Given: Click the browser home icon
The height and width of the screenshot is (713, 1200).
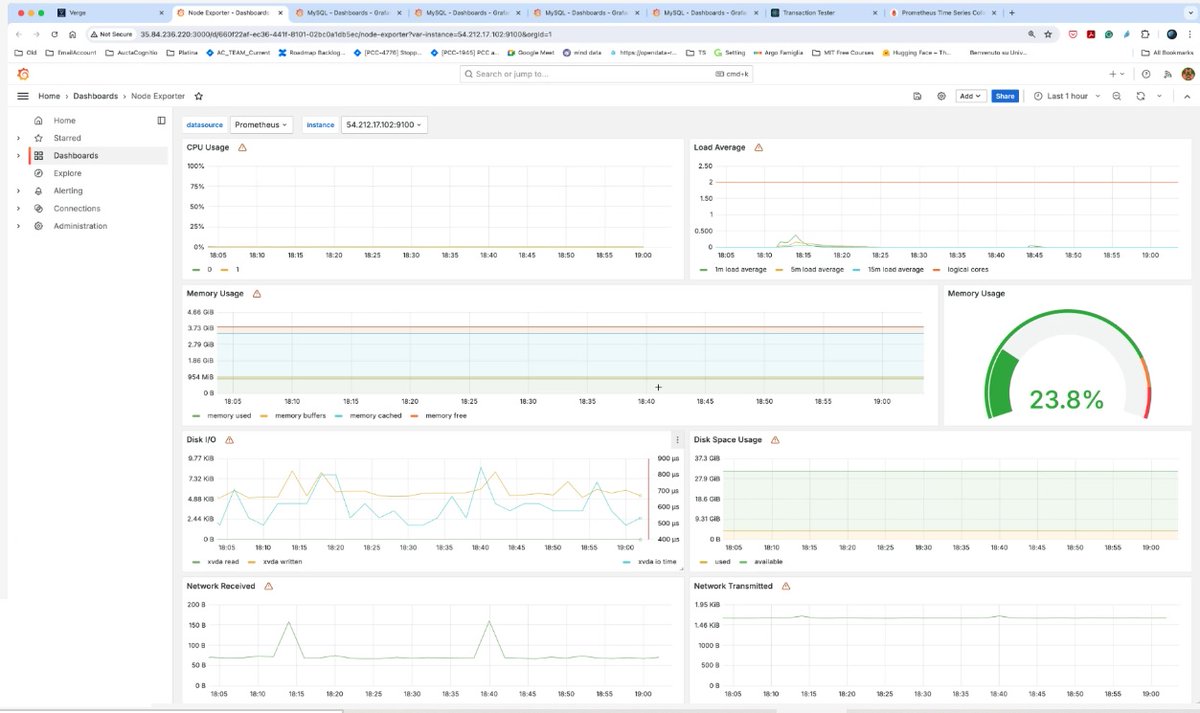Looking at the screenshot, I should (x=72, y=33).
